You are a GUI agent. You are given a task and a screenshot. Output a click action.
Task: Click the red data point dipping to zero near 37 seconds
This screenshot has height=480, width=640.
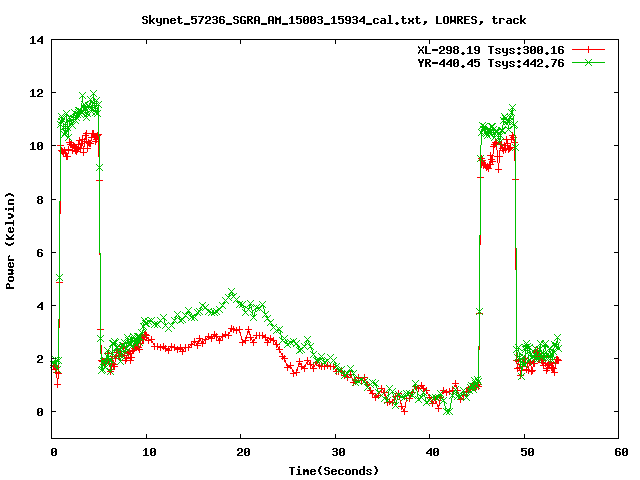[x=404, y=411]
